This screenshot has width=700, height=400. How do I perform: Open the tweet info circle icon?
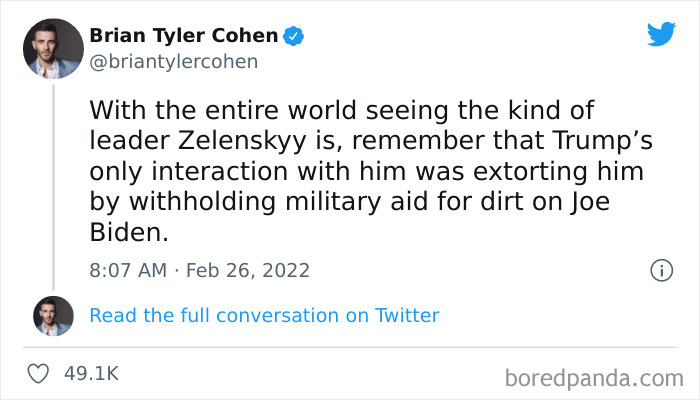point(660,270)
